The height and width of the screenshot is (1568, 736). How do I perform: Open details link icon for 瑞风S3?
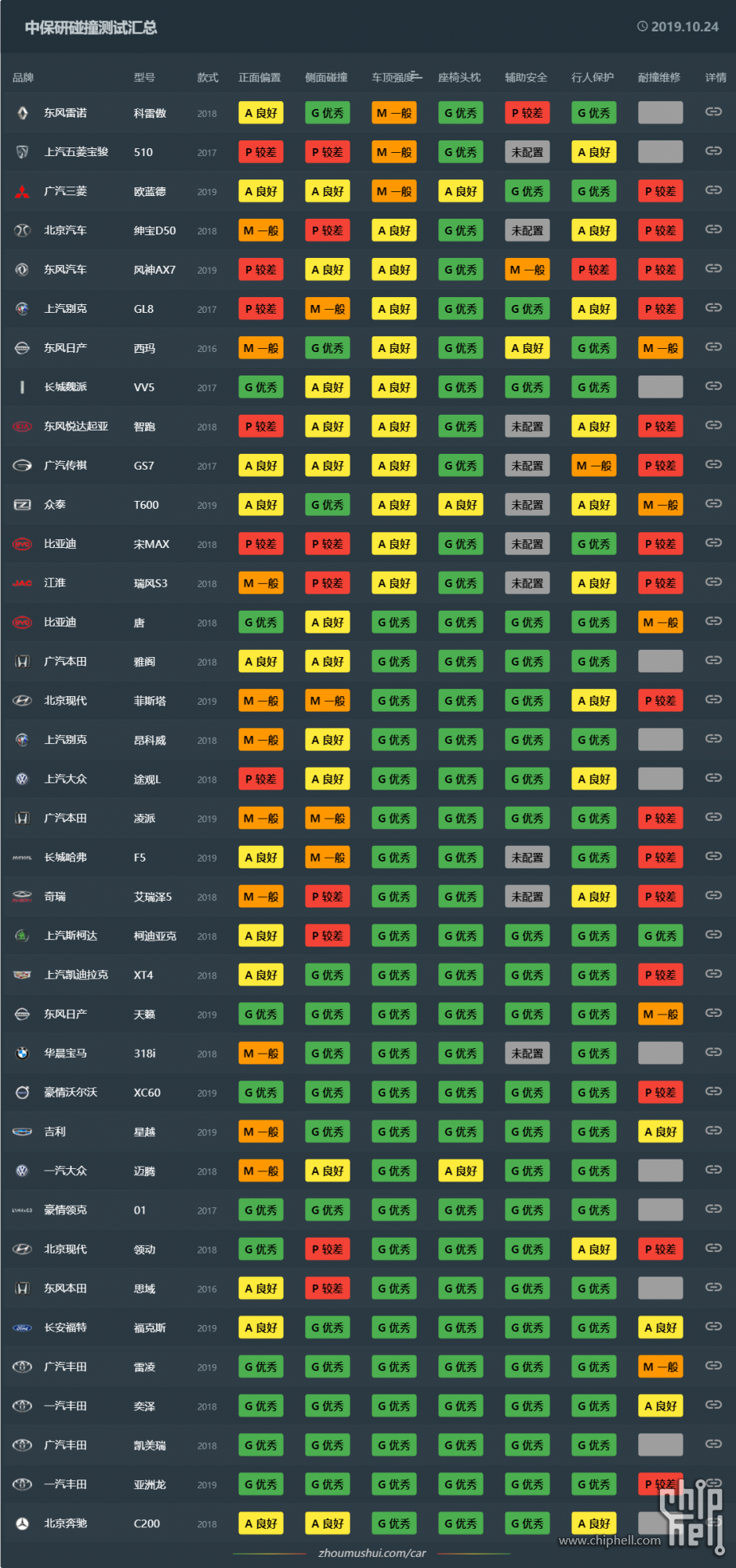[713, 583]
